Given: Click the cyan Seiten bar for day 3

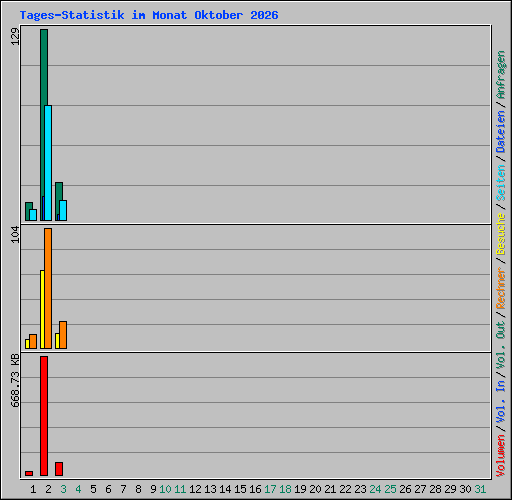Looking at the screenshot, I should [63, 210].
